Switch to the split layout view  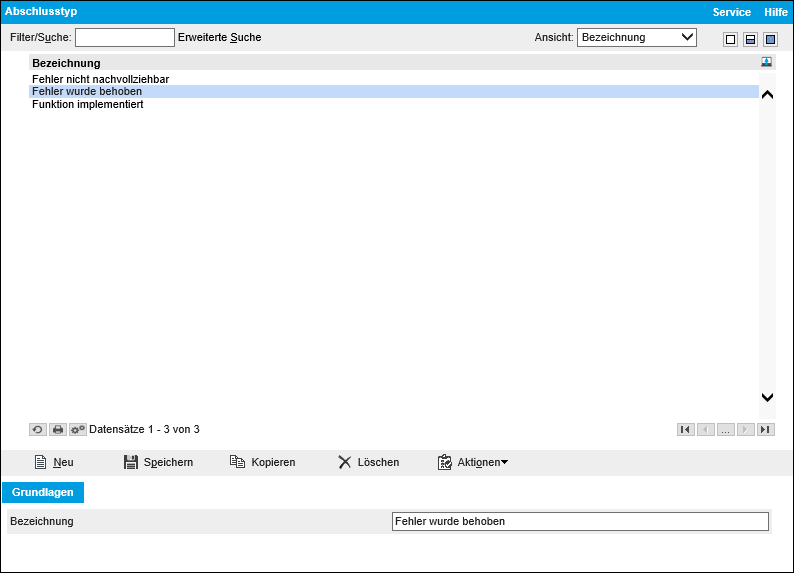pos(750,39)
